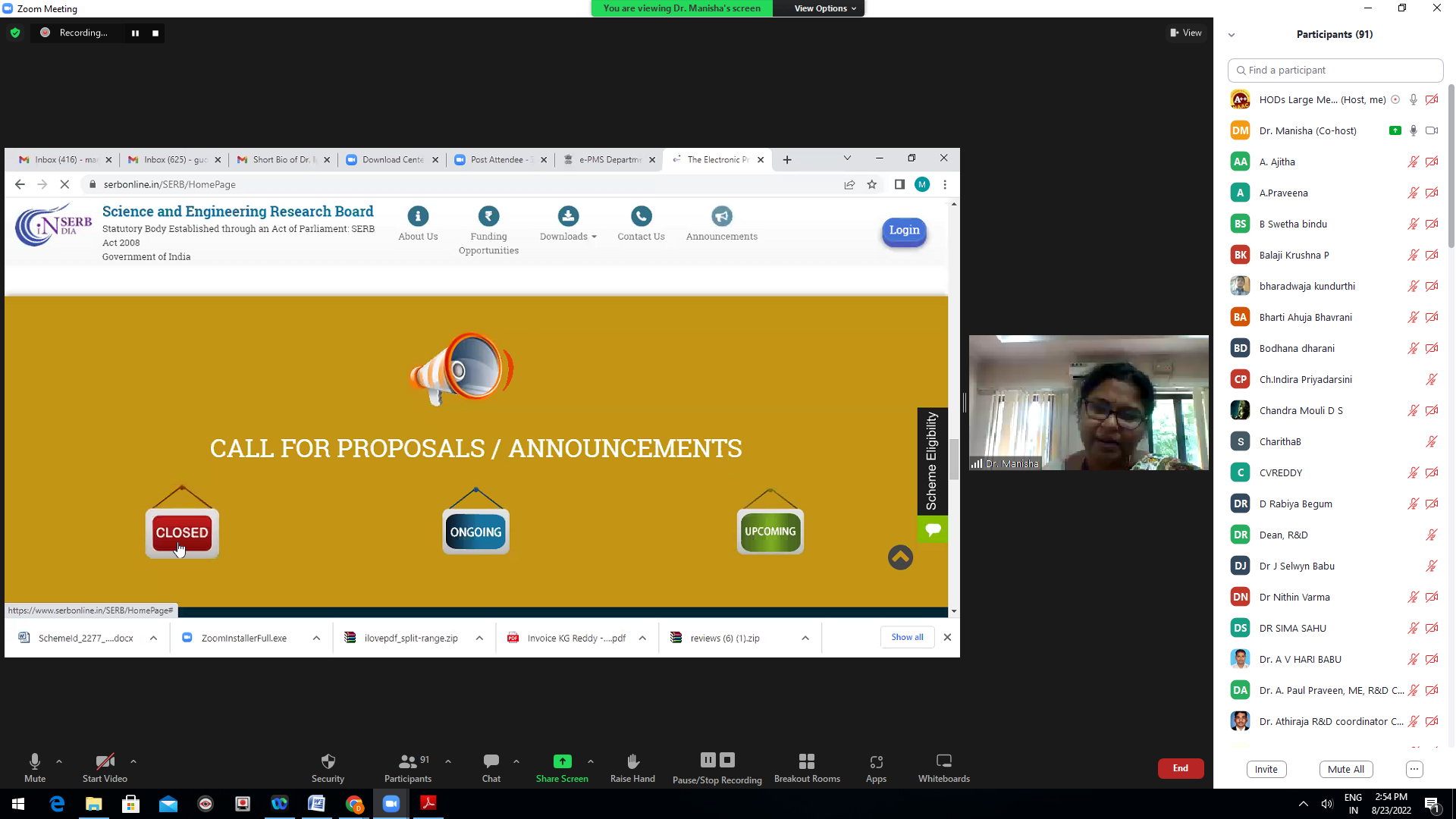Open Whiteboards icon
This screenshot has width=1456, height=819.
coord(944,761)
